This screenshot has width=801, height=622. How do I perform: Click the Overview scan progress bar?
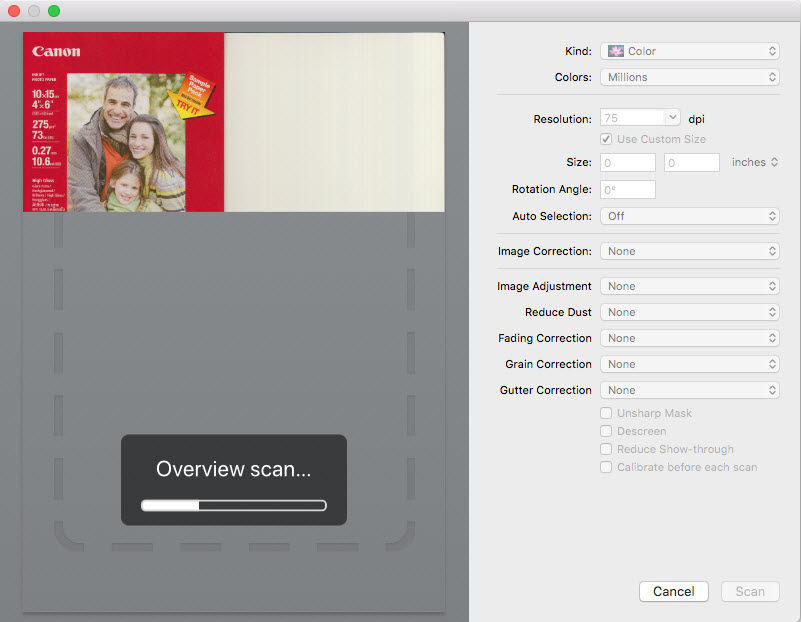[233, 506]
